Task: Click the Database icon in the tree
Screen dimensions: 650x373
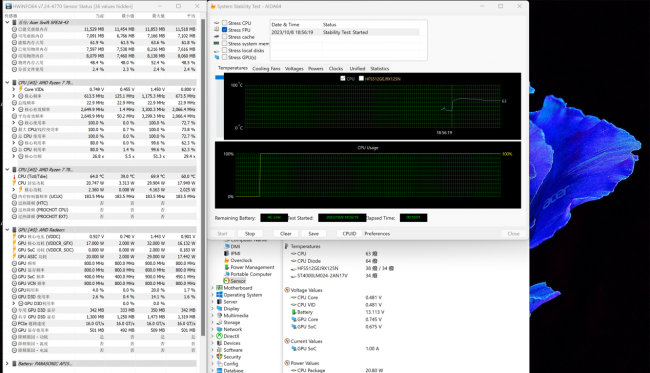Action: (219, 371)
